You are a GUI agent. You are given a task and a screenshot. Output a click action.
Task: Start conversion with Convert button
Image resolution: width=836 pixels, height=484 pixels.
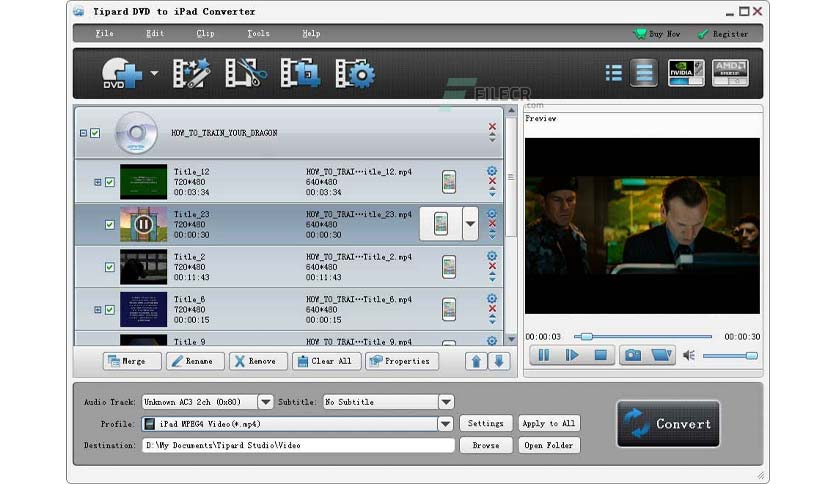[669, 424]
